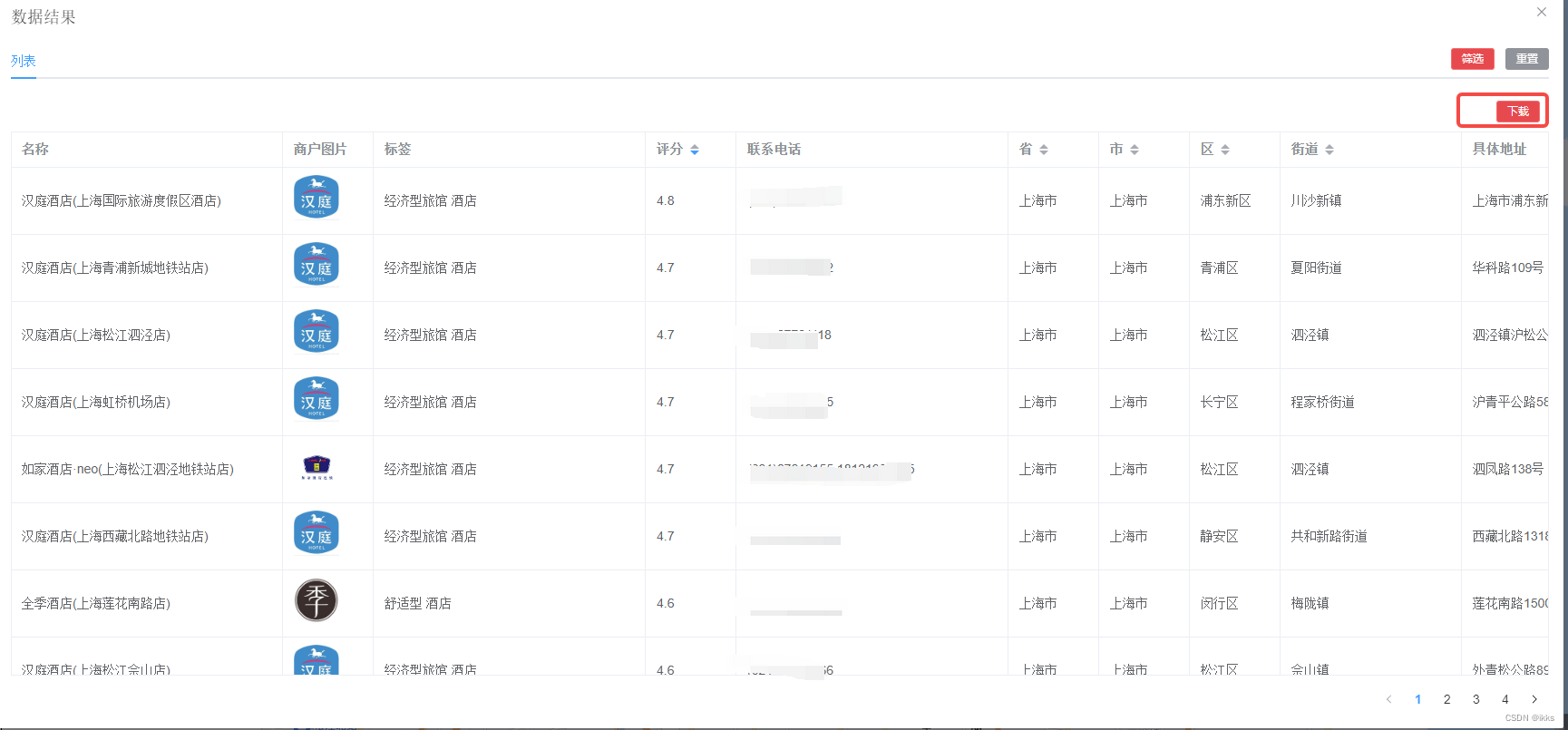
Task: Sort by the 评分 column arrows
Action: point(695,150)
